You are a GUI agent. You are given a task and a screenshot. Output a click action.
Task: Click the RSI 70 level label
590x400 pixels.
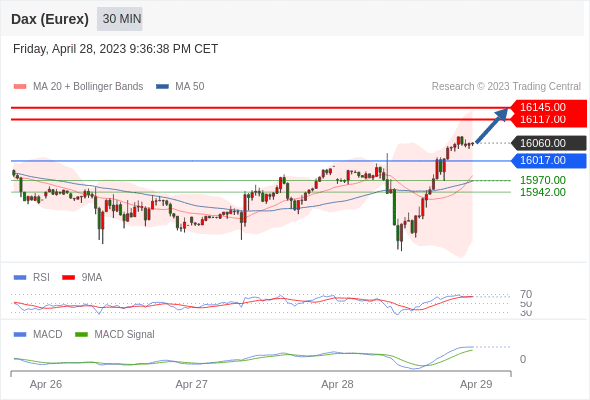(526, 294)
